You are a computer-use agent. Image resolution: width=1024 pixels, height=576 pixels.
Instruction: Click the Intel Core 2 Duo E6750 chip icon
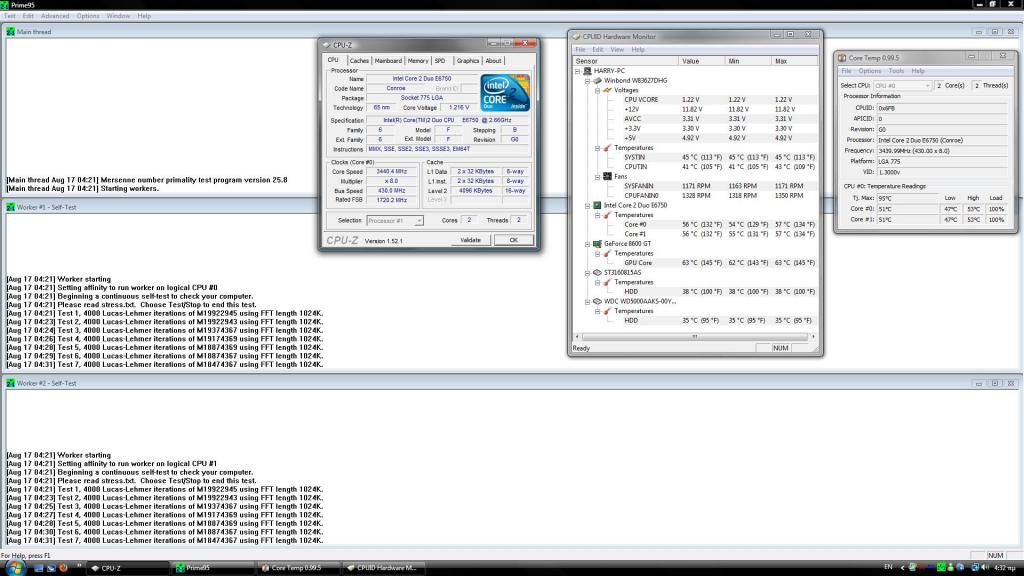tap(596, 205)
